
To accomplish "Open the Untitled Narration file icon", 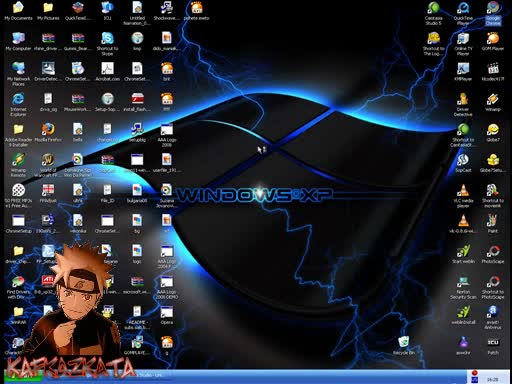I will 137,13.
